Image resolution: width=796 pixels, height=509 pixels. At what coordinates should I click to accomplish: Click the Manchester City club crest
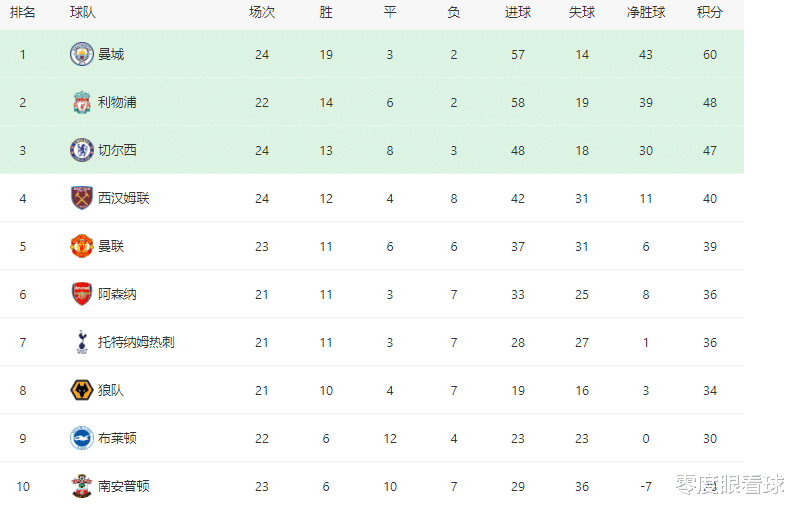[81, 54]
